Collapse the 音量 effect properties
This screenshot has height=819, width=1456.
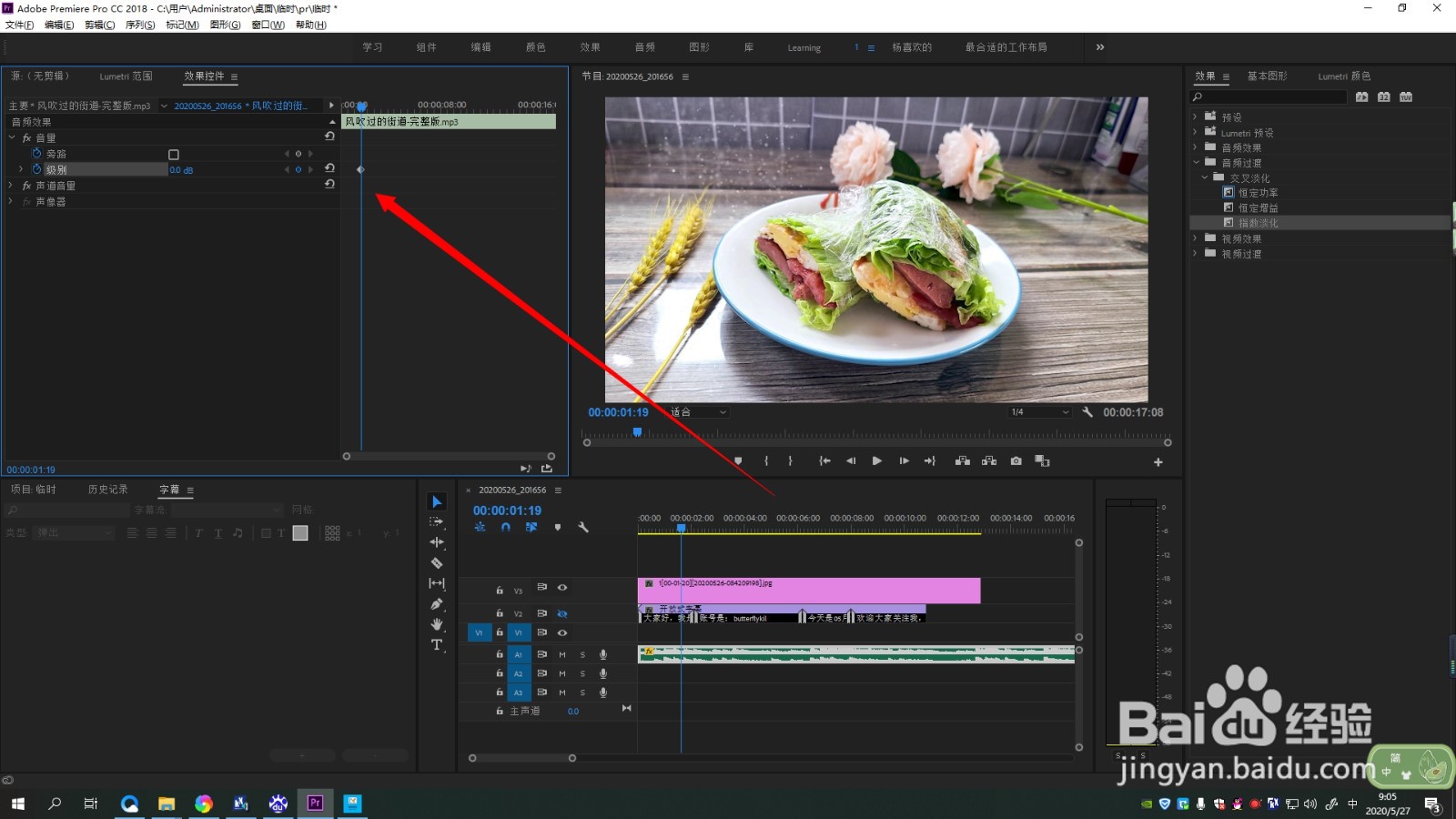pos(12,137)
